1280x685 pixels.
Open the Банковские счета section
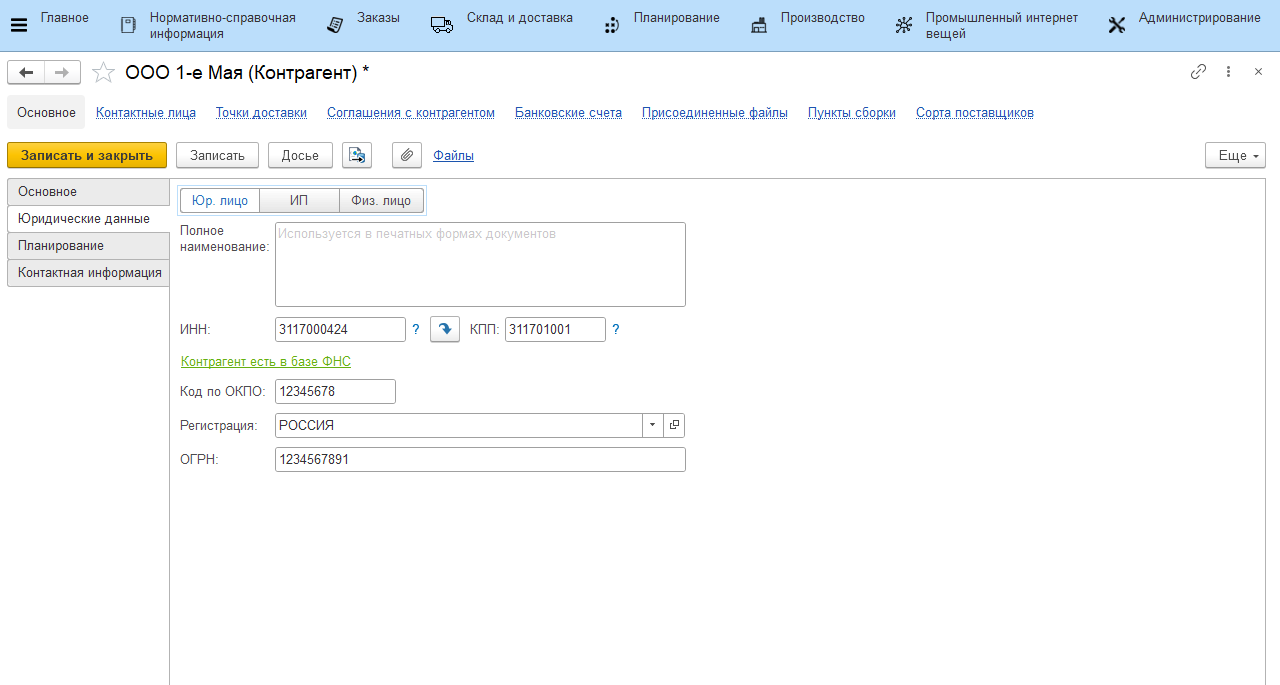click(568, 112)
